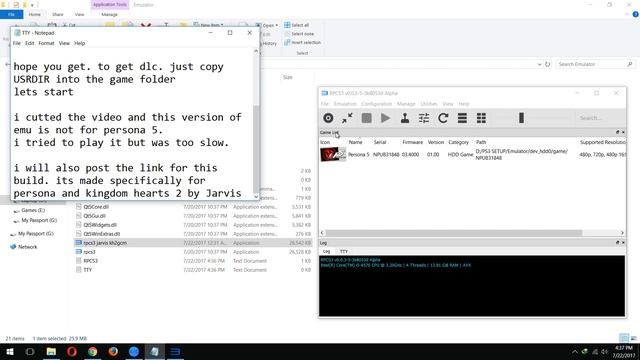Screen dimensions: 640x360
Task: Open File Explorer taskbar icon
Action: [51, 351]
